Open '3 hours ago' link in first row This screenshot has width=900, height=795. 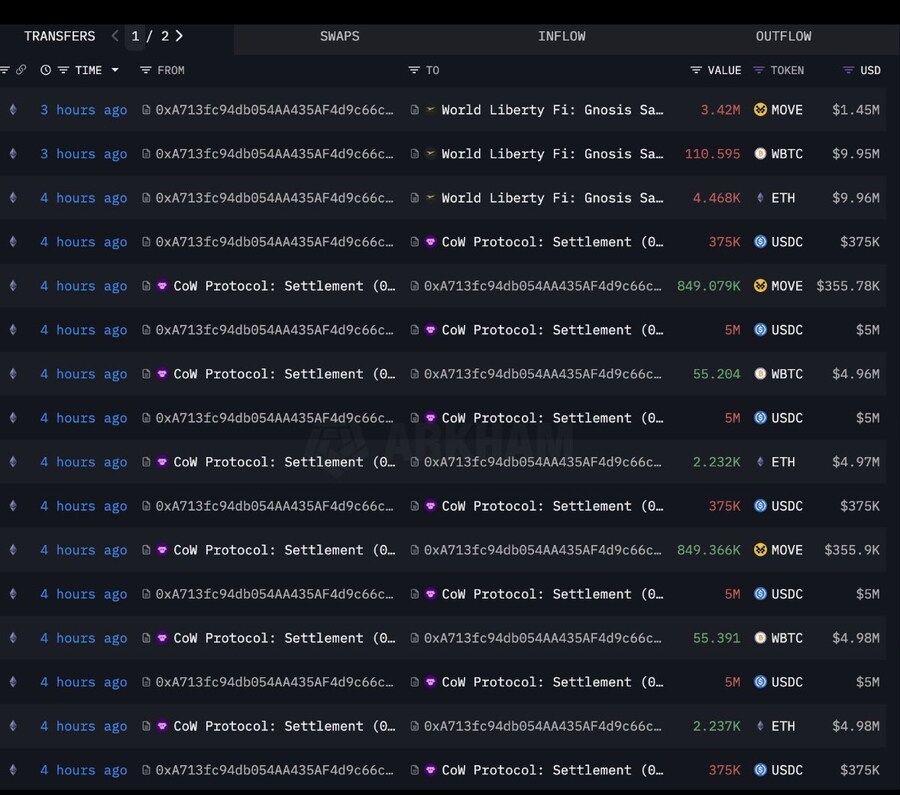click(x=83, y=110)
